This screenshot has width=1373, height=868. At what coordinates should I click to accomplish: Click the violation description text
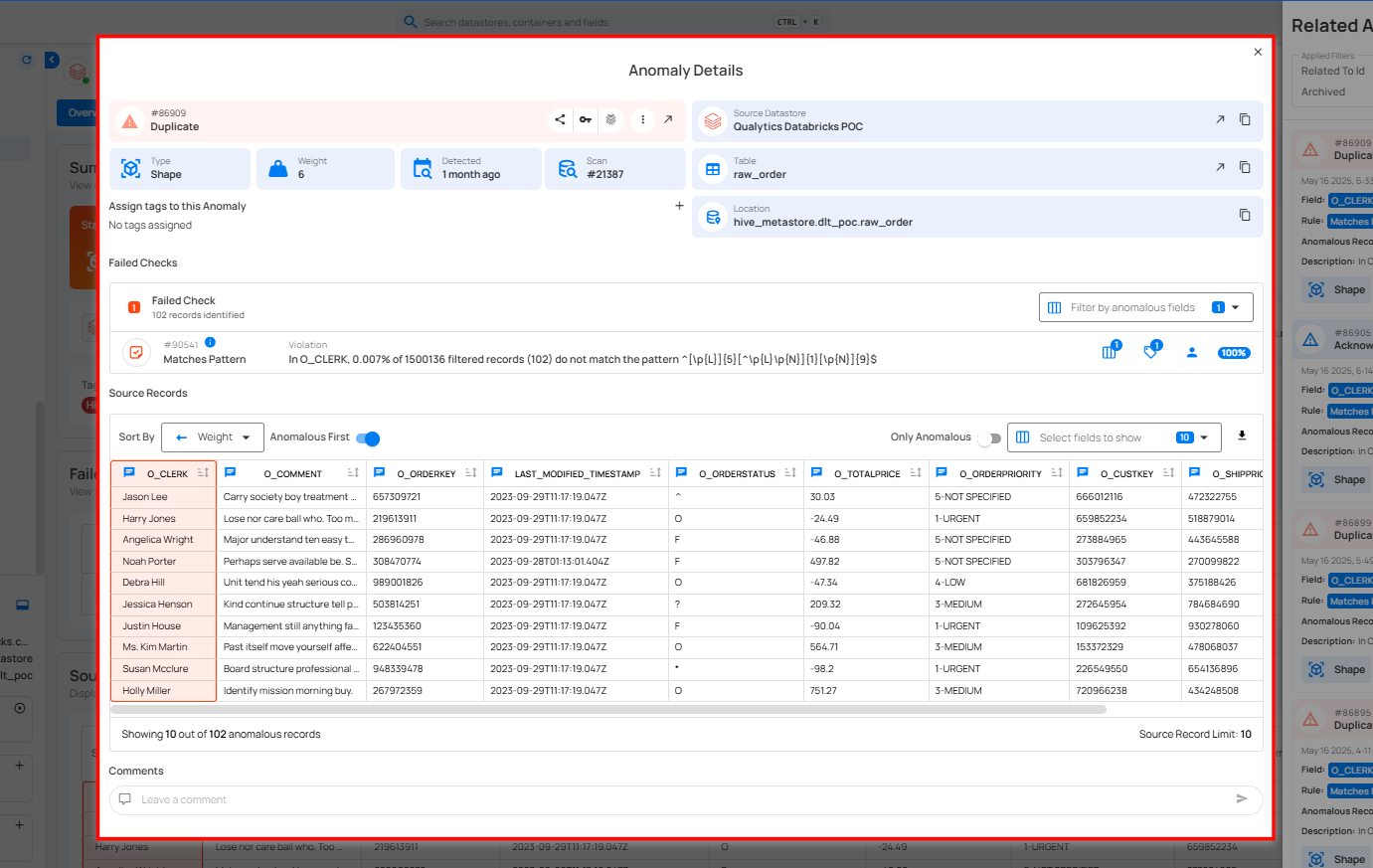[583, 359]
